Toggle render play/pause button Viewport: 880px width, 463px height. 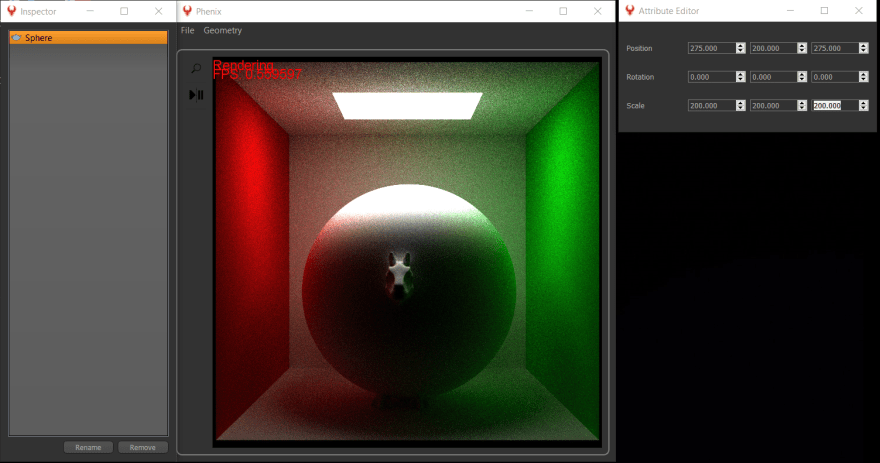coord(196,95)
